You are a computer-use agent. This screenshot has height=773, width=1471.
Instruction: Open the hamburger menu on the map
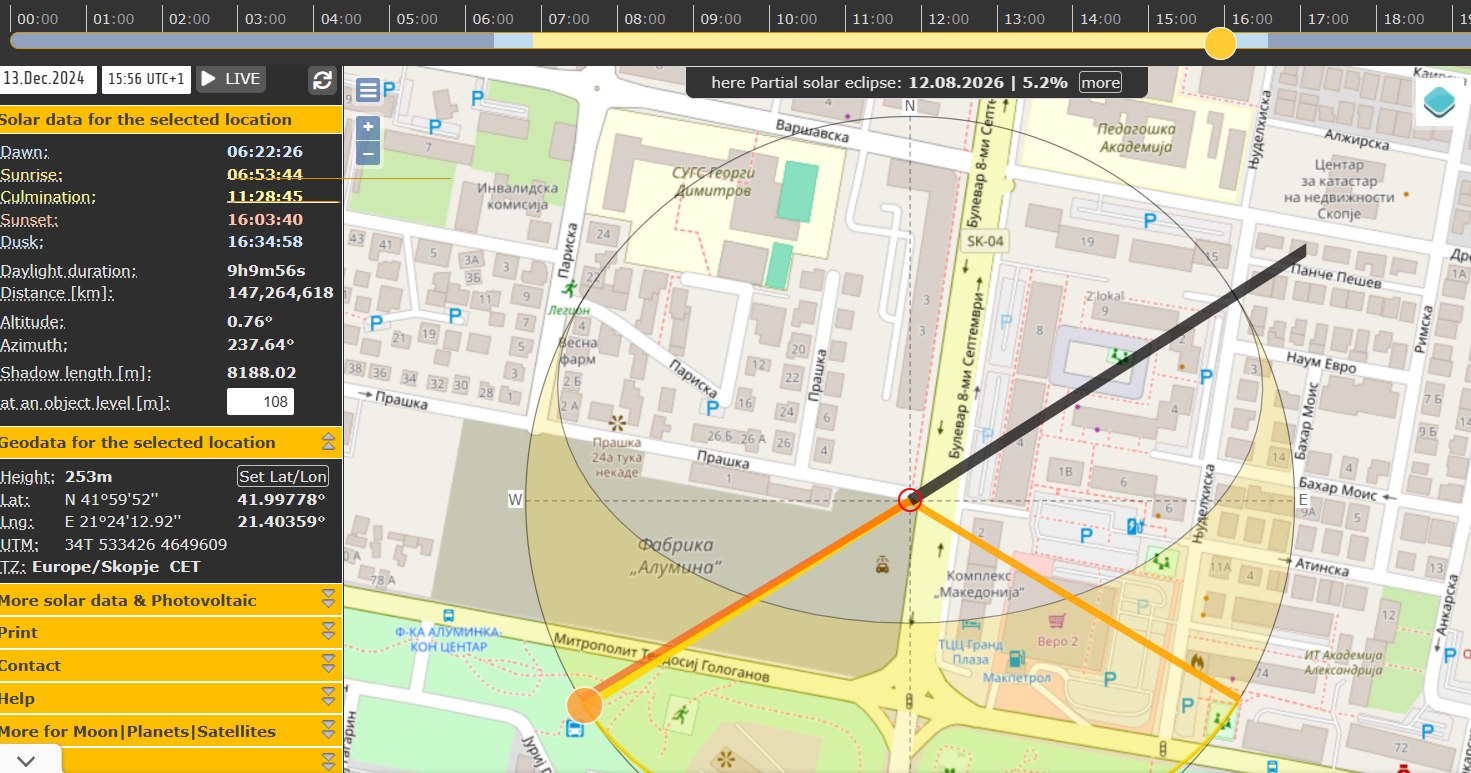click(x=368, y=90)
